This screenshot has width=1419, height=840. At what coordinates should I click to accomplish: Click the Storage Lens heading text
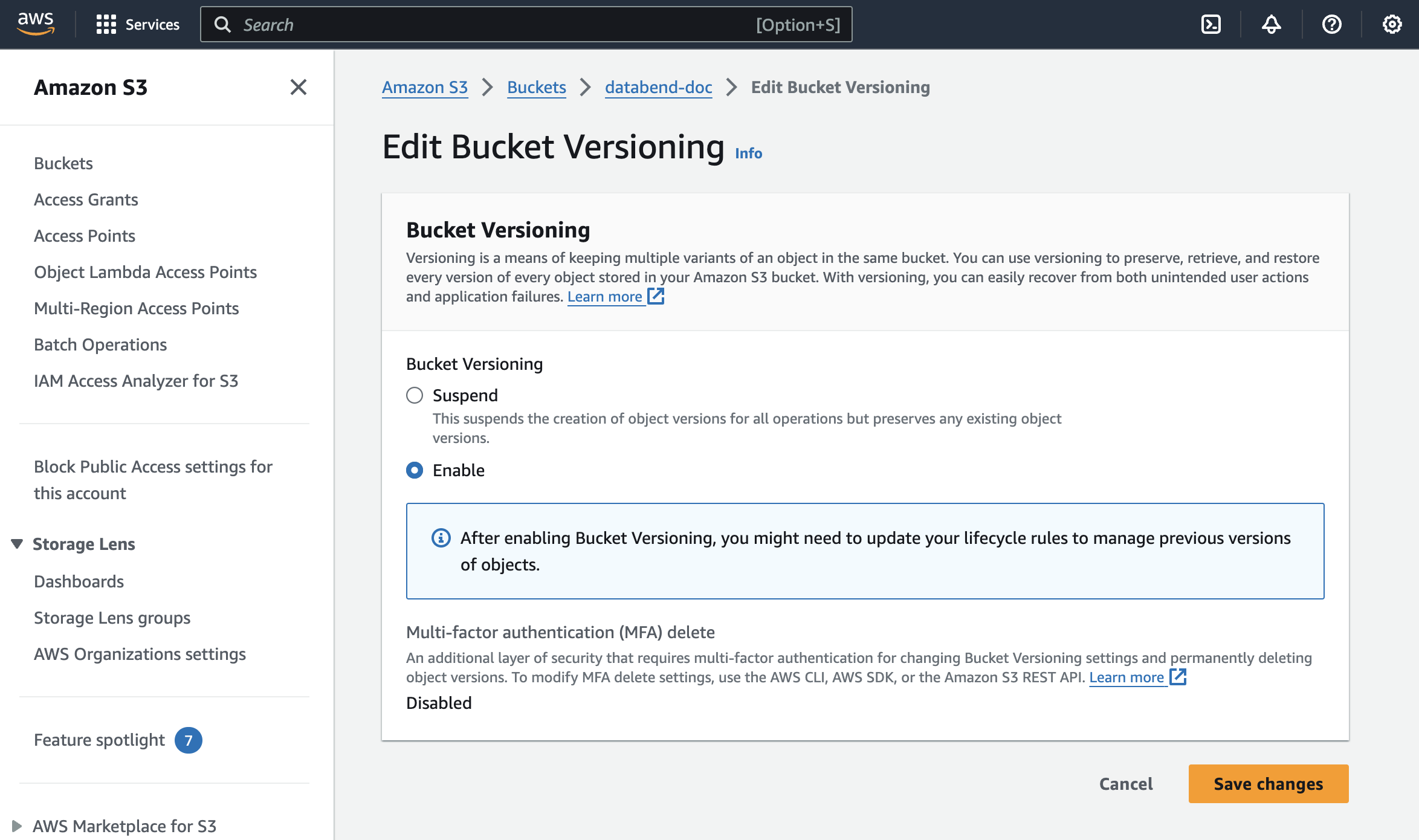(83, 544)
